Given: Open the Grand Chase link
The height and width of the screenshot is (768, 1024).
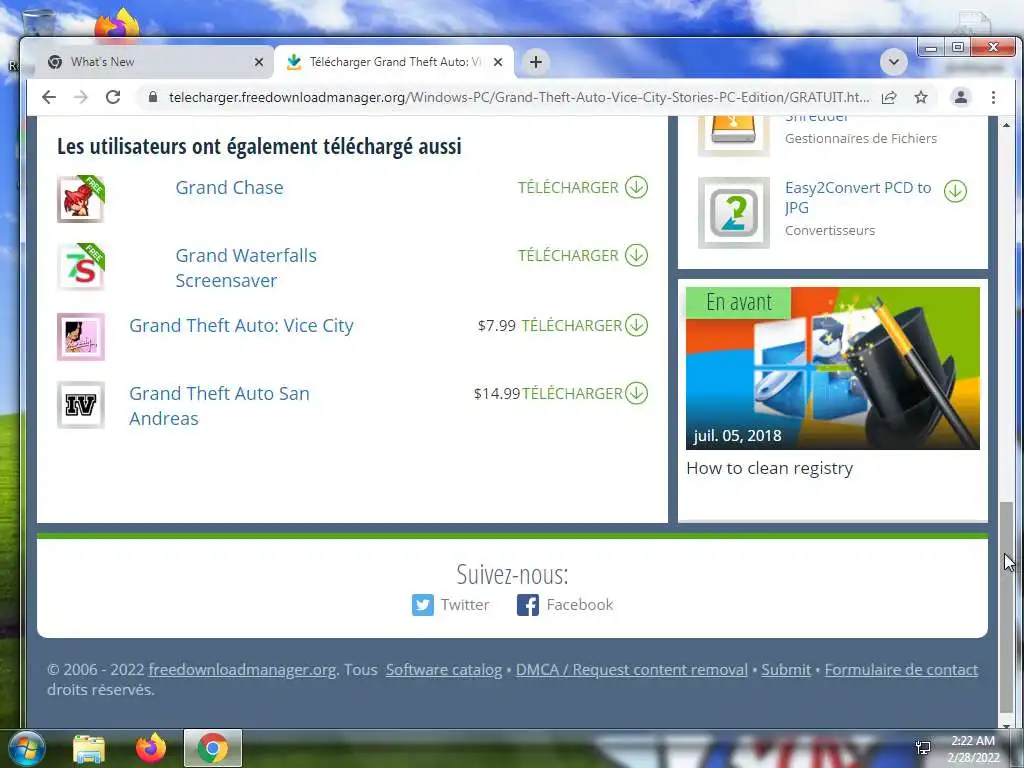Looking at the screenshot, I should [x=229, y=187].
